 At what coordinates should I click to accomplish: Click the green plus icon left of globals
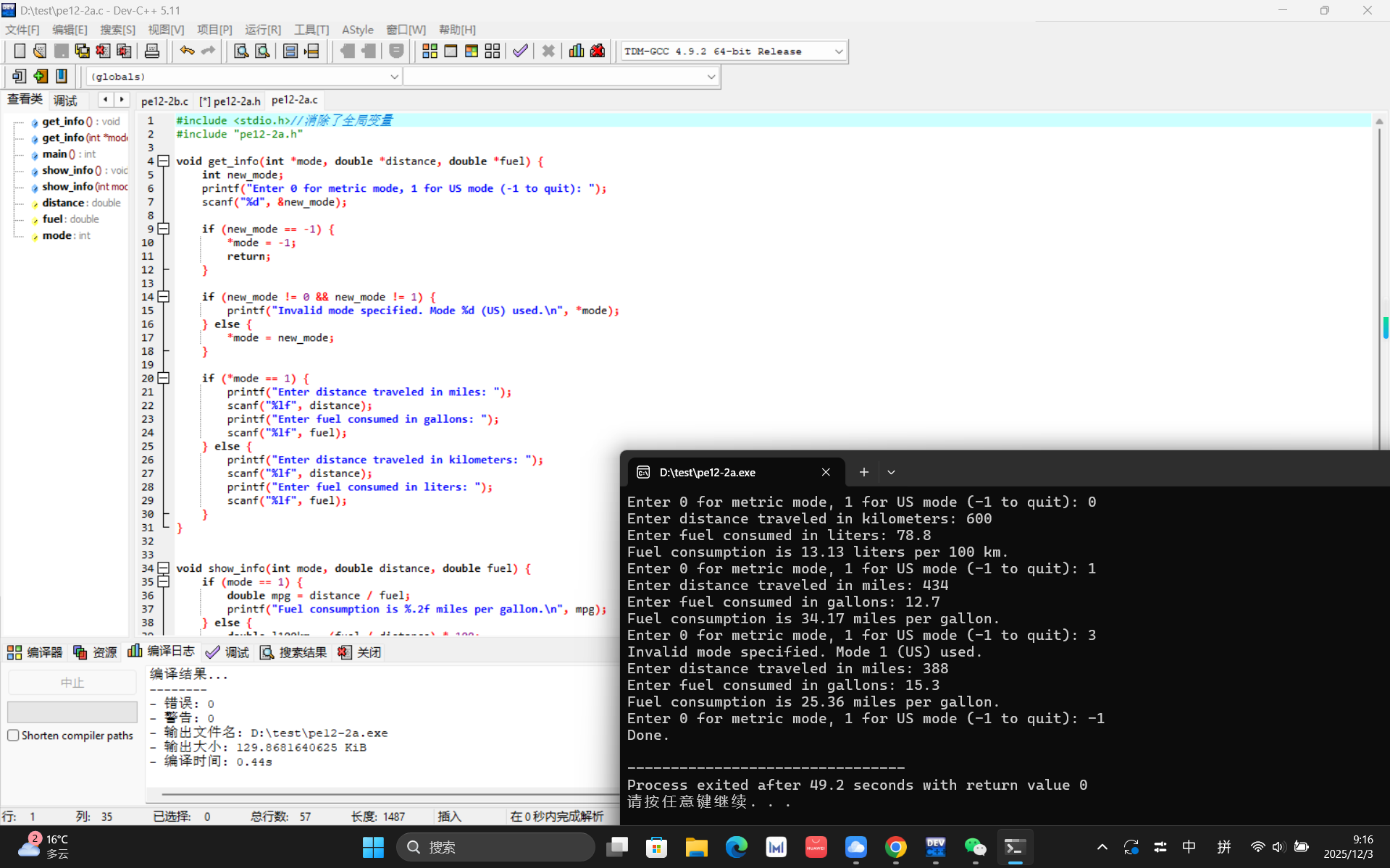pyautogui.click(x=41, y=76)
